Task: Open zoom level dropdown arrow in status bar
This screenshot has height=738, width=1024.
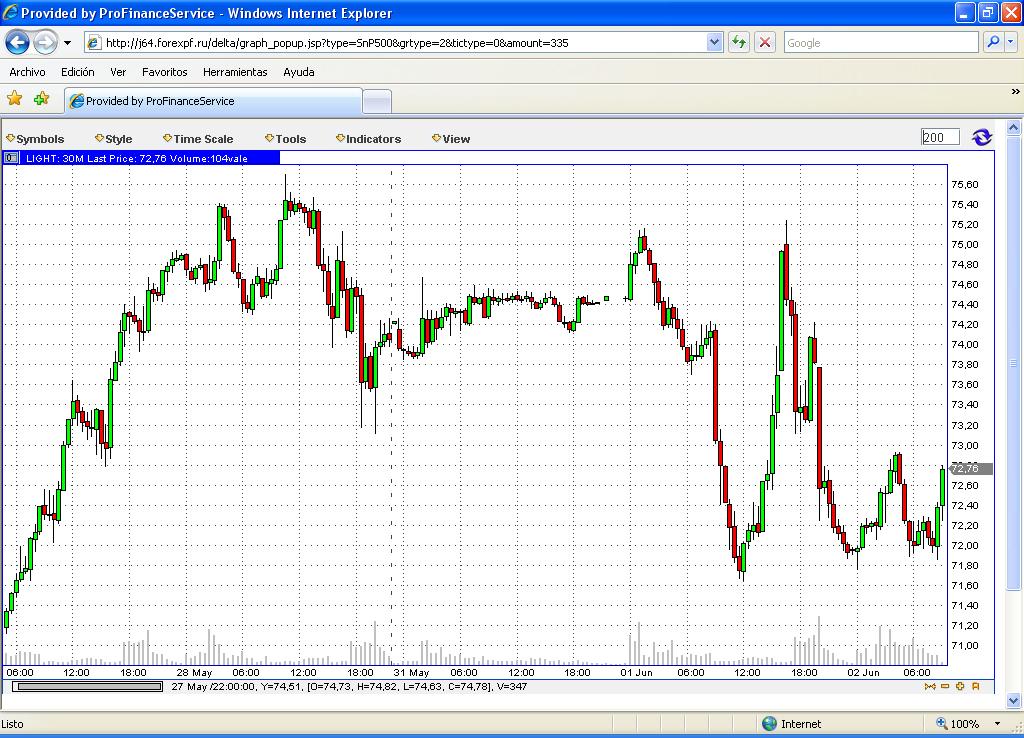Action: (x=997, y=724)
